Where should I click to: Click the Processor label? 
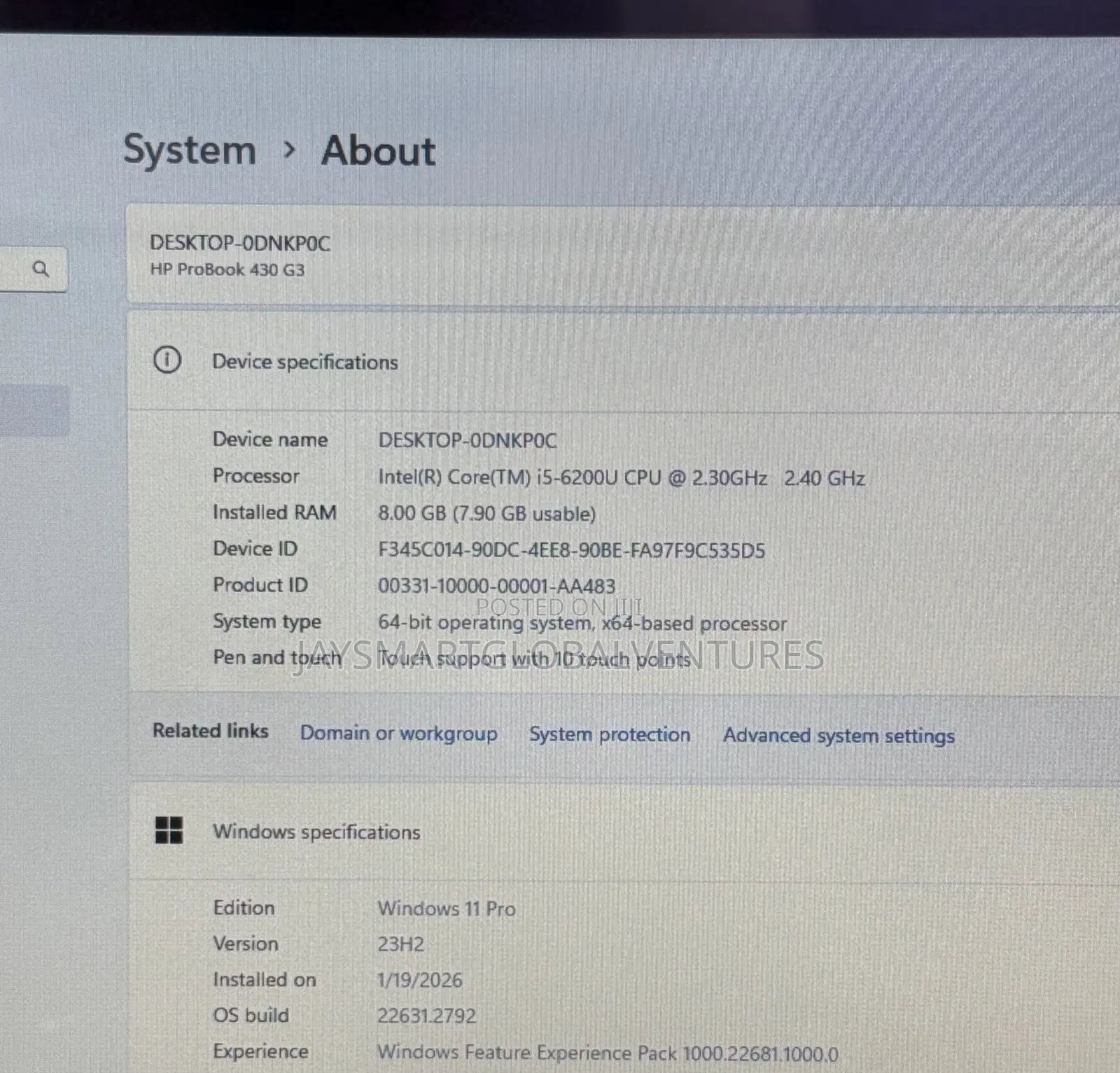[256, 476]
